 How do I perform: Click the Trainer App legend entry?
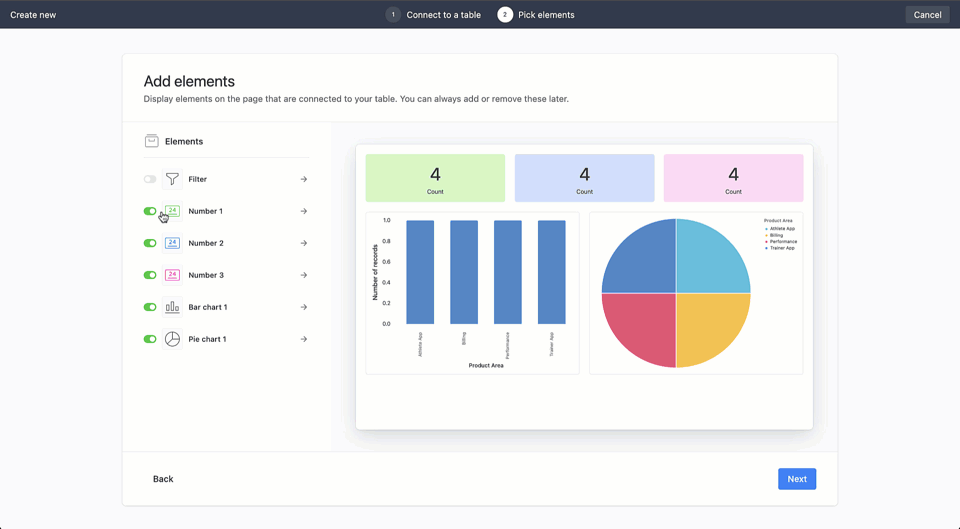pyautogui.click(x=780, y=248)
